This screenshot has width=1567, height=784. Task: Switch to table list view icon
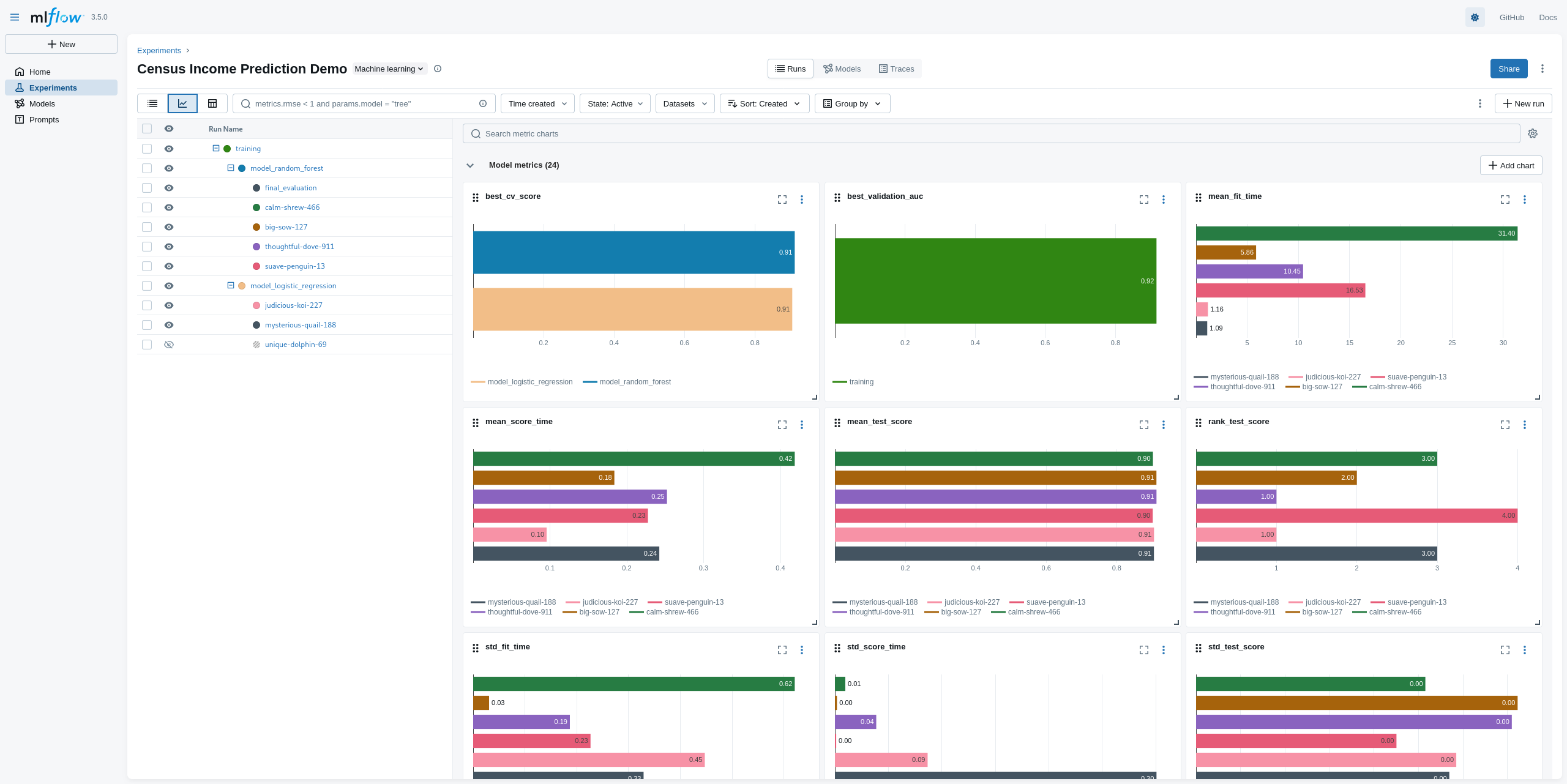coord(152,103)
